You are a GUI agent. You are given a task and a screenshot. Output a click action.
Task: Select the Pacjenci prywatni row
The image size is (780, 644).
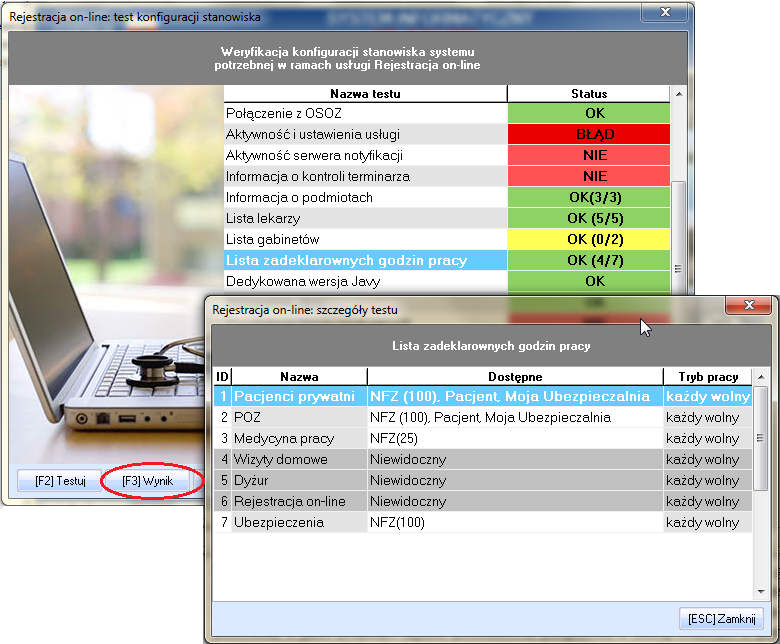coord(483,396)
